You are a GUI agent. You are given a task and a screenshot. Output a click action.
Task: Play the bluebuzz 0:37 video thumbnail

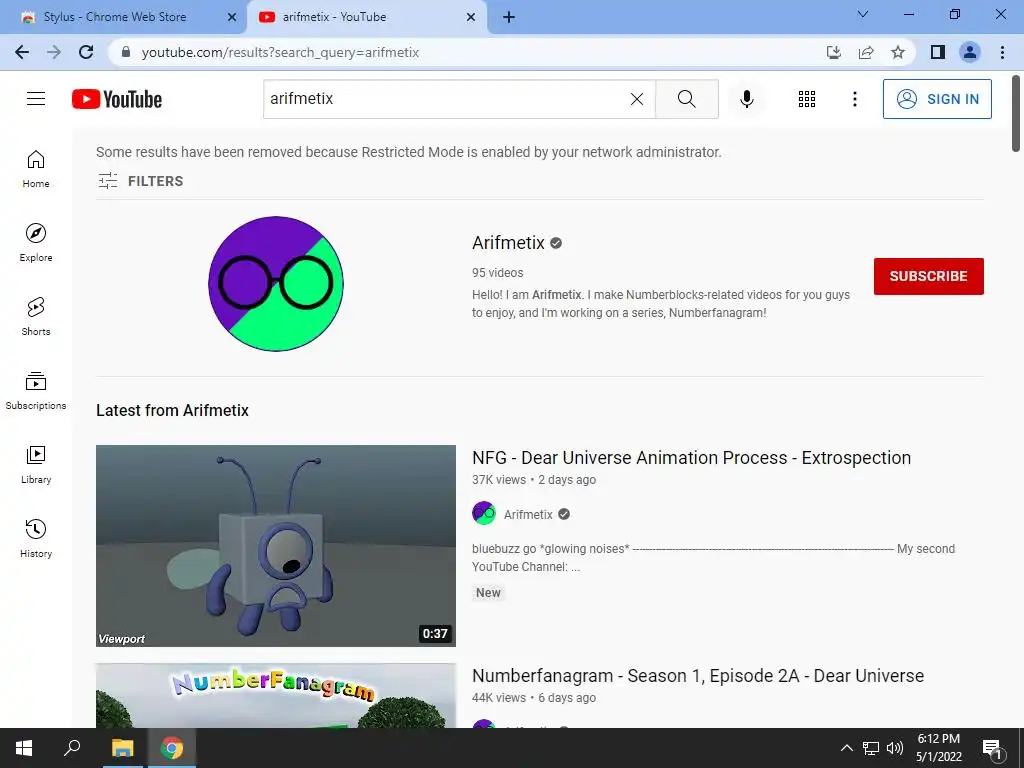click(276, 546)
